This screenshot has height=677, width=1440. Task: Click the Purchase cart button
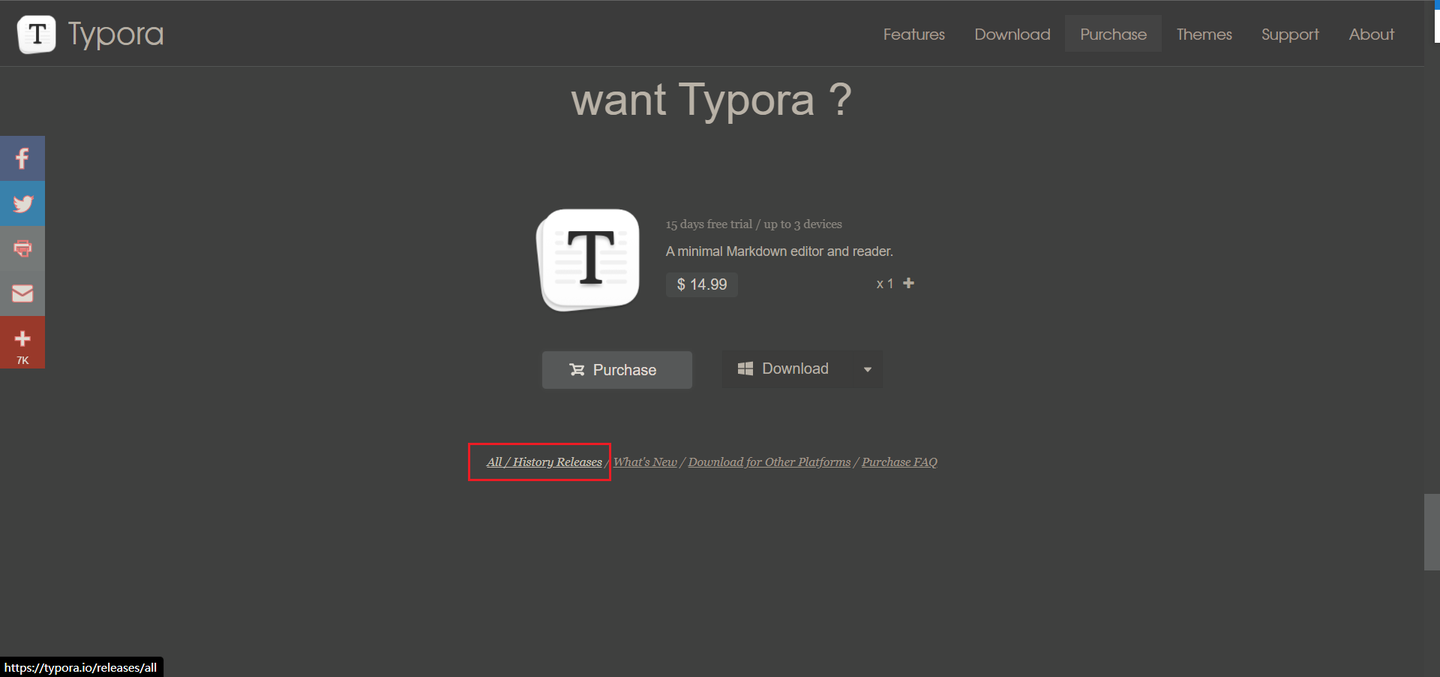[x=617, y=370]
